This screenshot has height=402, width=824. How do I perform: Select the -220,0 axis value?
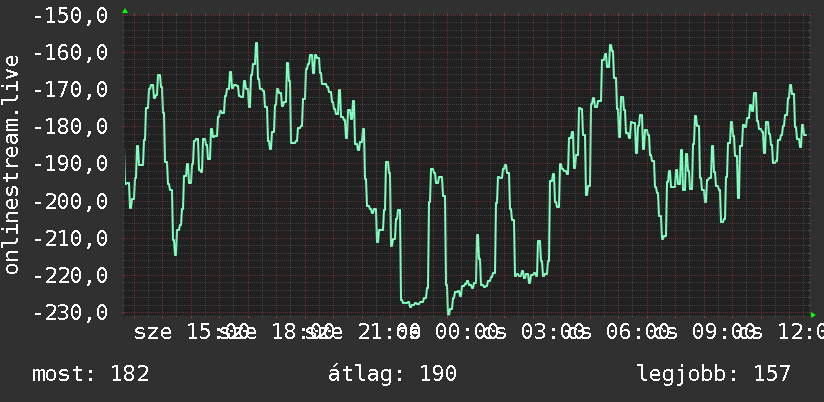click(x=70, y=275)
